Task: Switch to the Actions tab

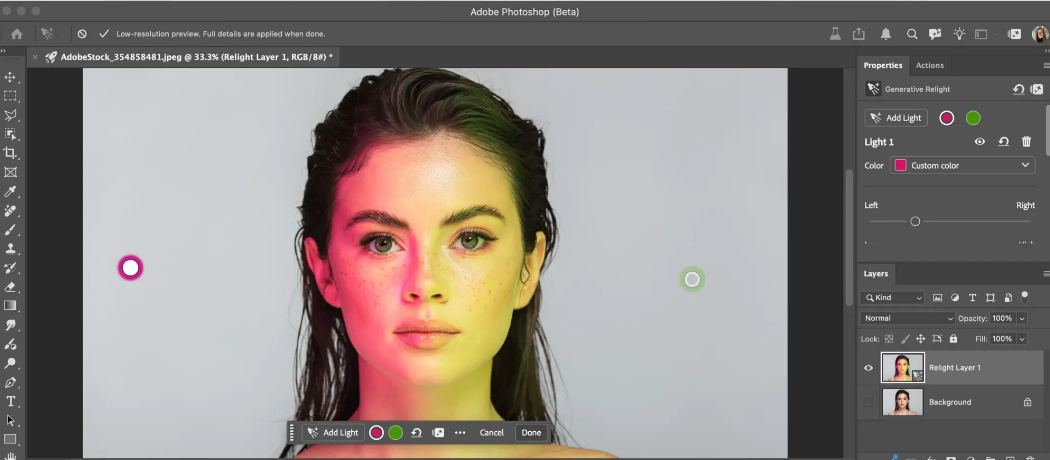Action: click(929, 65)
